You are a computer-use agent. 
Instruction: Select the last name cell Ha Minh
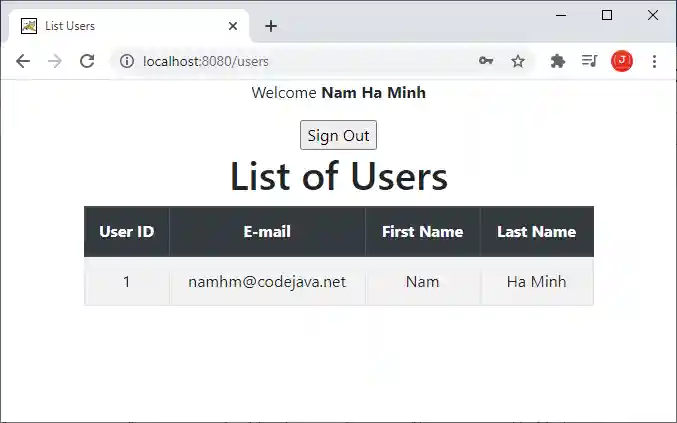click(537, 281)
